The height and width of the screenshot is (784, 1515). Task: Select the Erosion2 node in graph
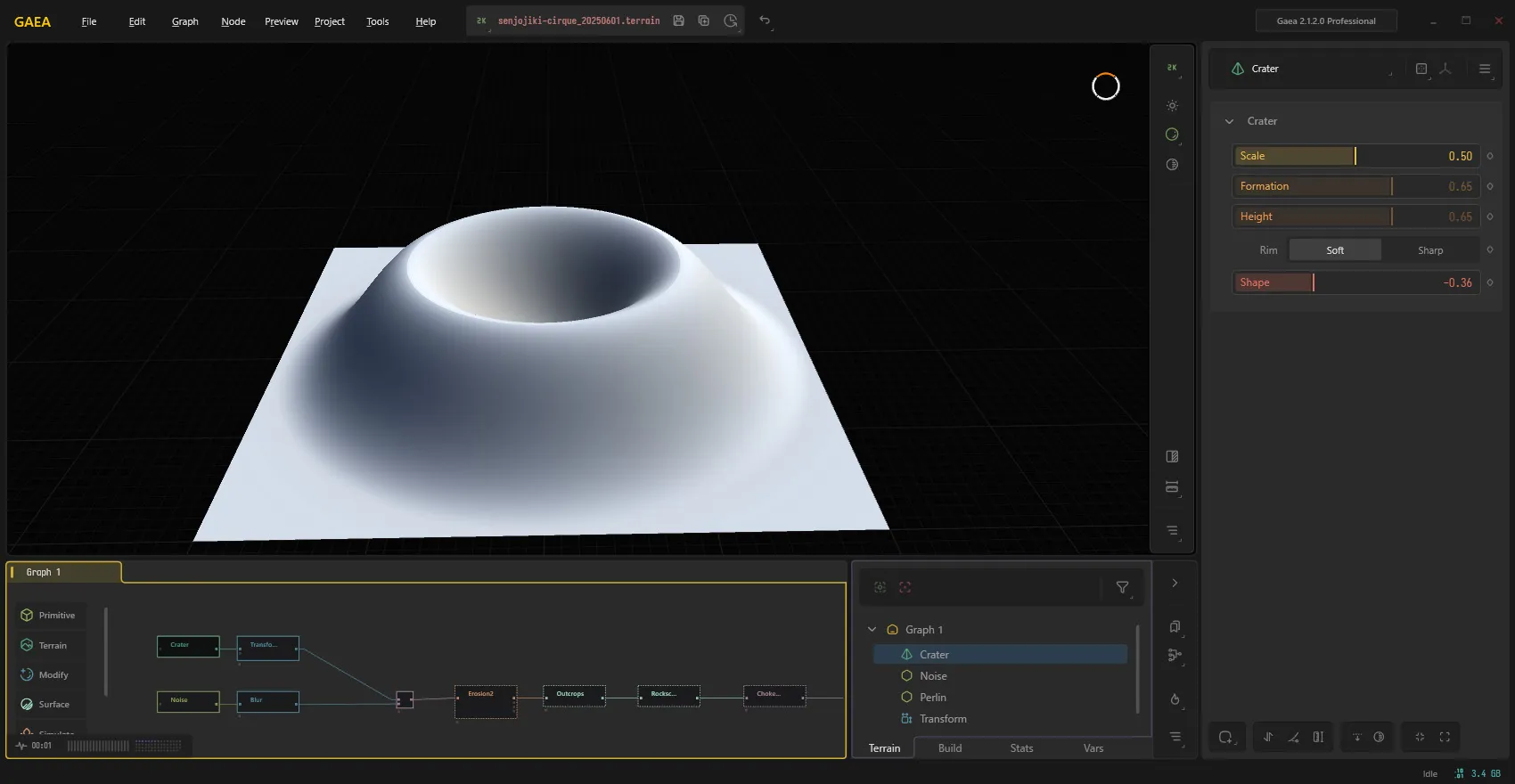click(486, 702)
